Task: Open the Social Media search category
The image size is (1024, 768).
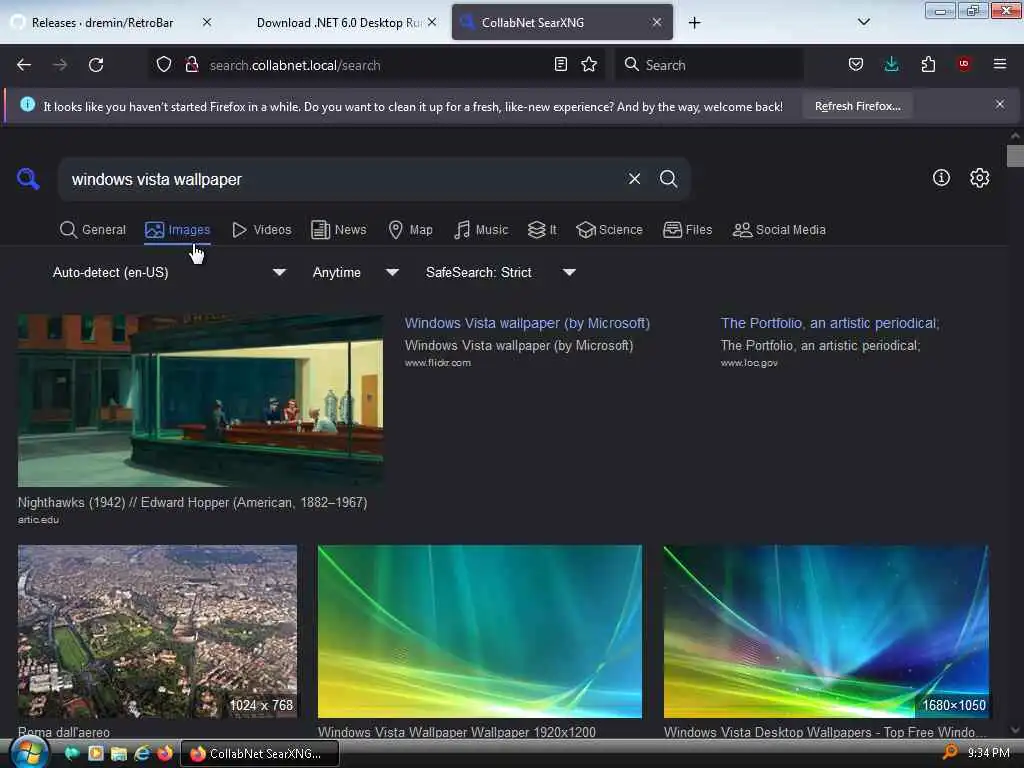Action: point(779,230)
